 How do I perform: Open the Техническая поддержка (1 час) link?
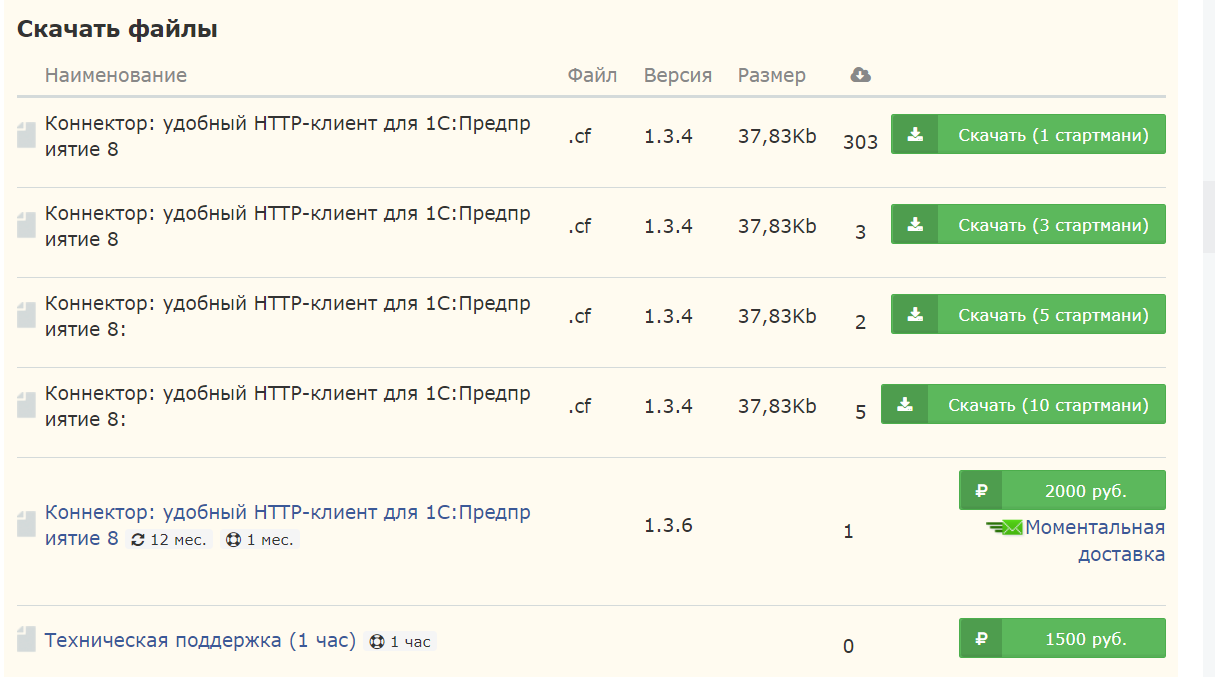coord(200,640)
